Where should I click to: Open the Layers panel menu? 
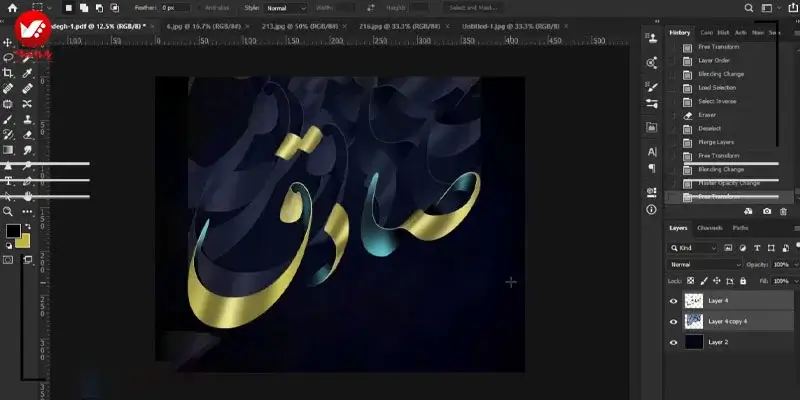(796, 229)
